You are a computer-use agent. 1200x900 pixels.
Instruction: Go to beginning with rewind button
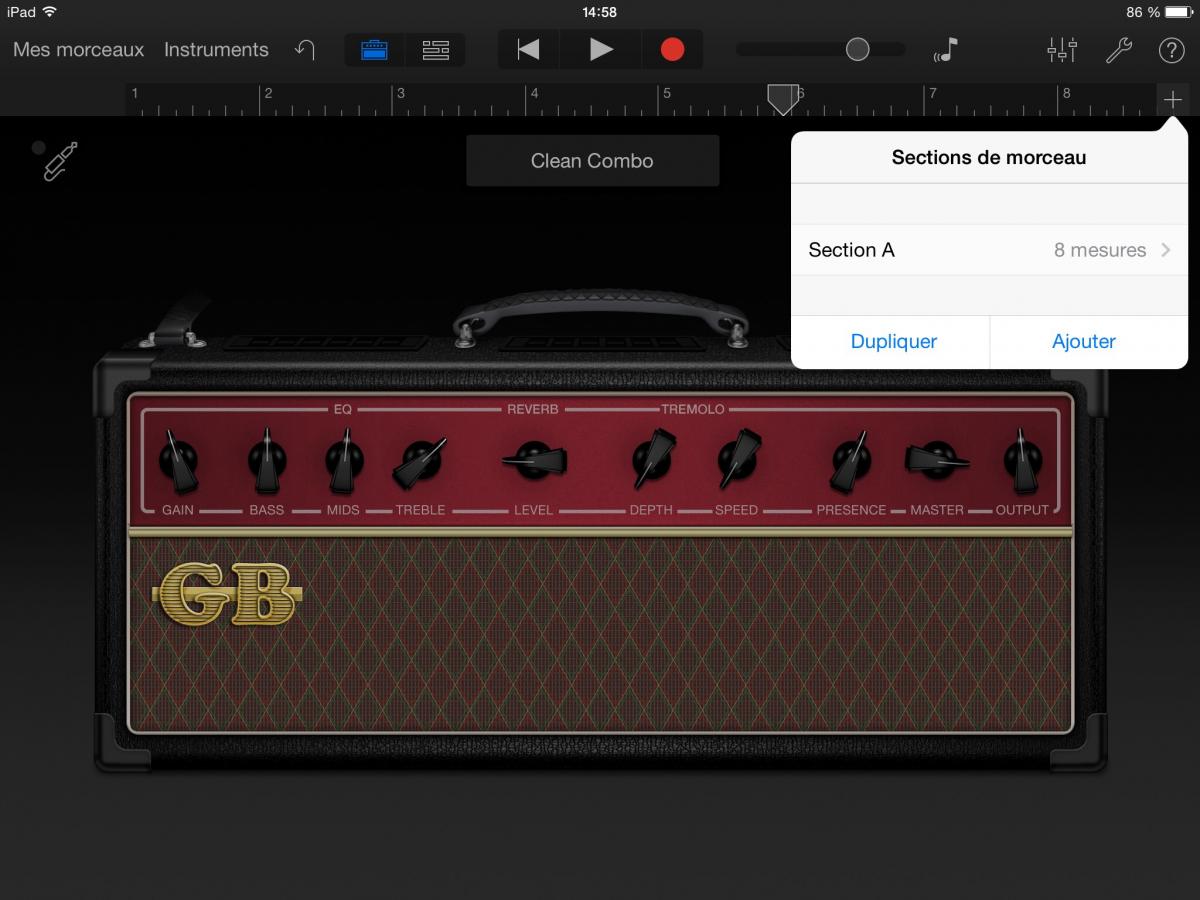528,49
